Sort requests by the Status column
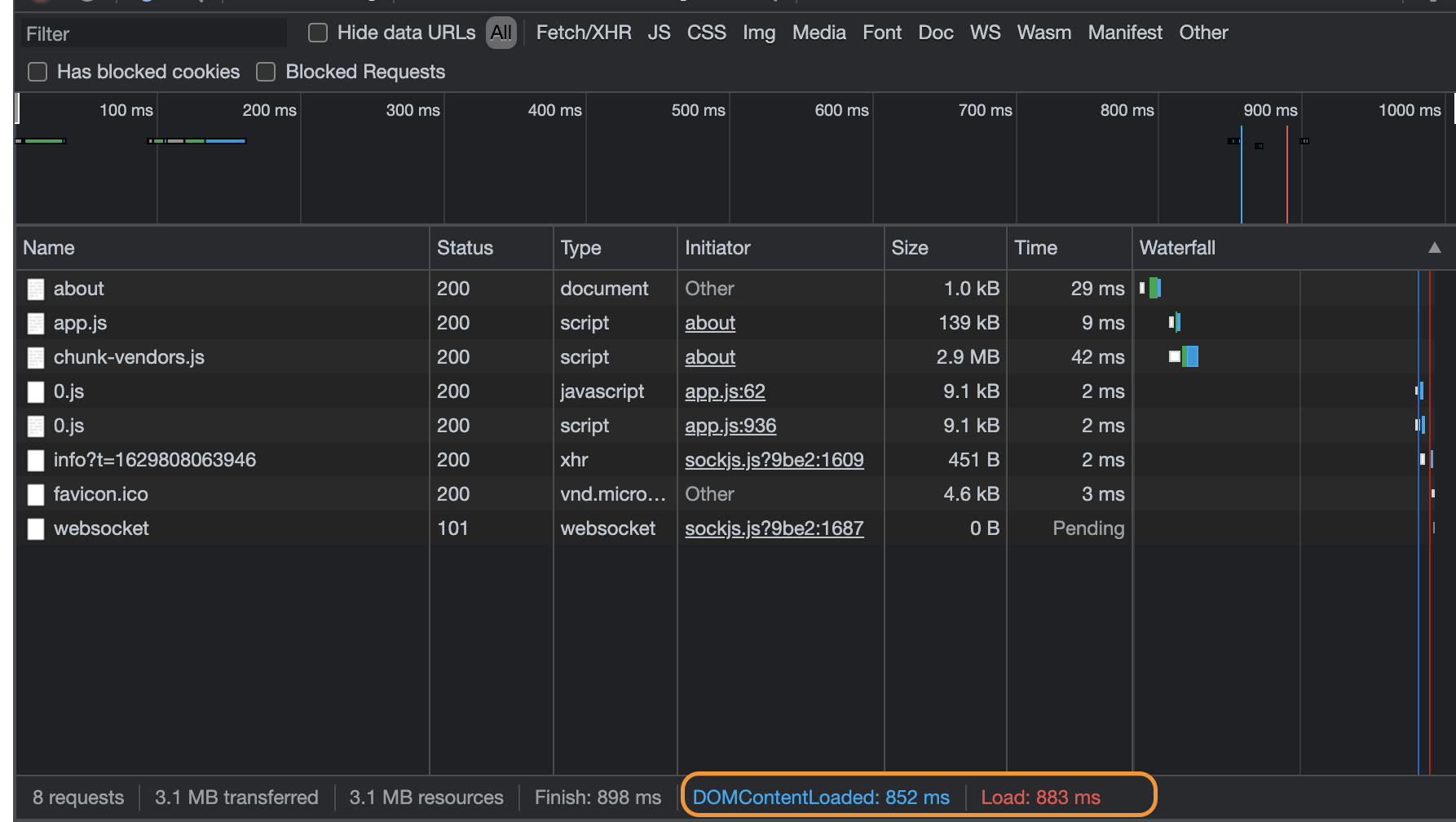The height and width of the screenshot is (822, 1456). 492,248
